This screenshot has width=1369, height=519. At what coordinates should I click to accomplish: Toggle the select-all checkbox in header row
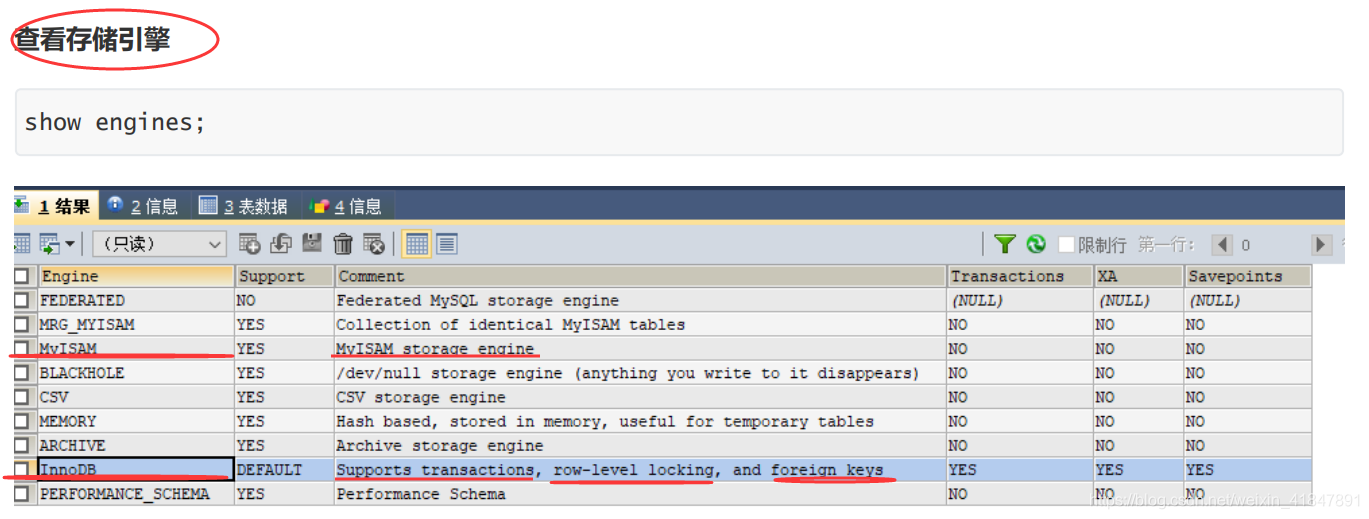[22, 277]
